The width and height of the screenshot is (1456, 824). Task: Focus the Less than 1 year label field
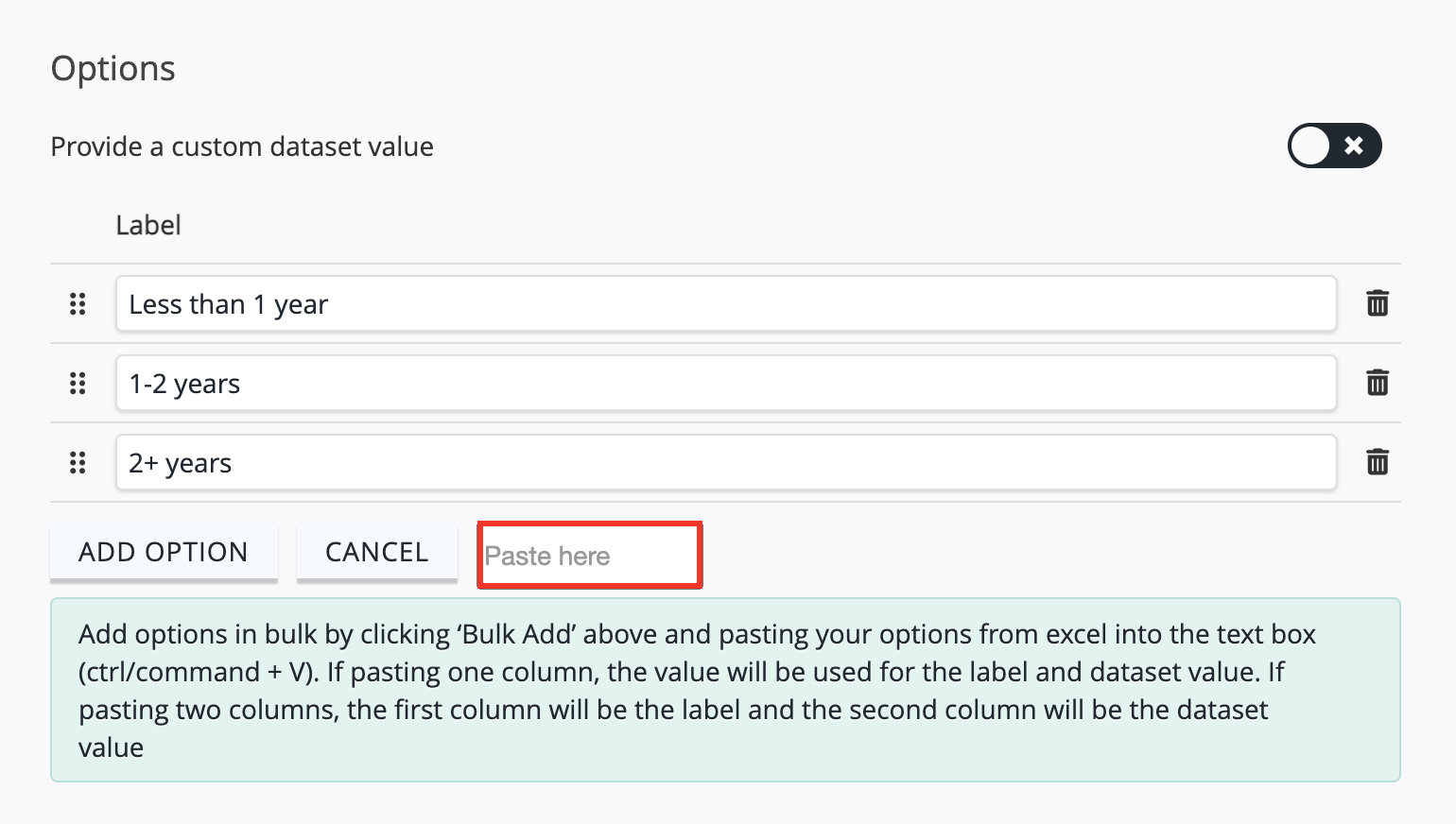pos(726,303)
